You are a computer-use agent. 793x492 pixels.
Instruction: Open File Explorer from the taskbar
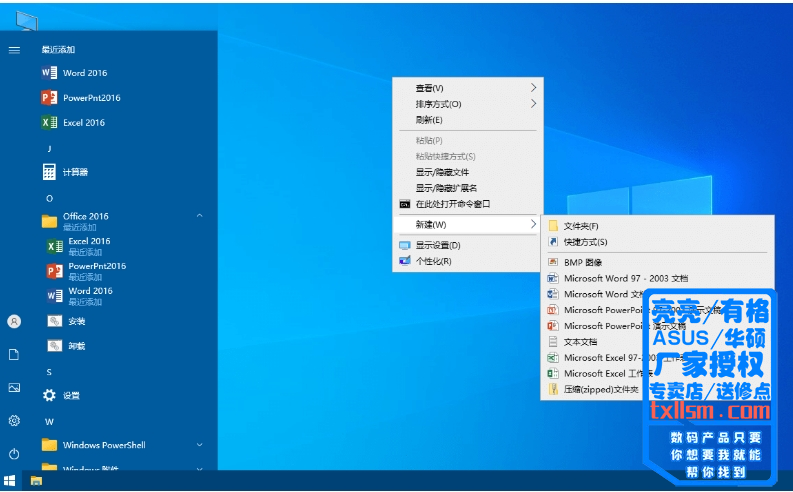tap(36, 481)
